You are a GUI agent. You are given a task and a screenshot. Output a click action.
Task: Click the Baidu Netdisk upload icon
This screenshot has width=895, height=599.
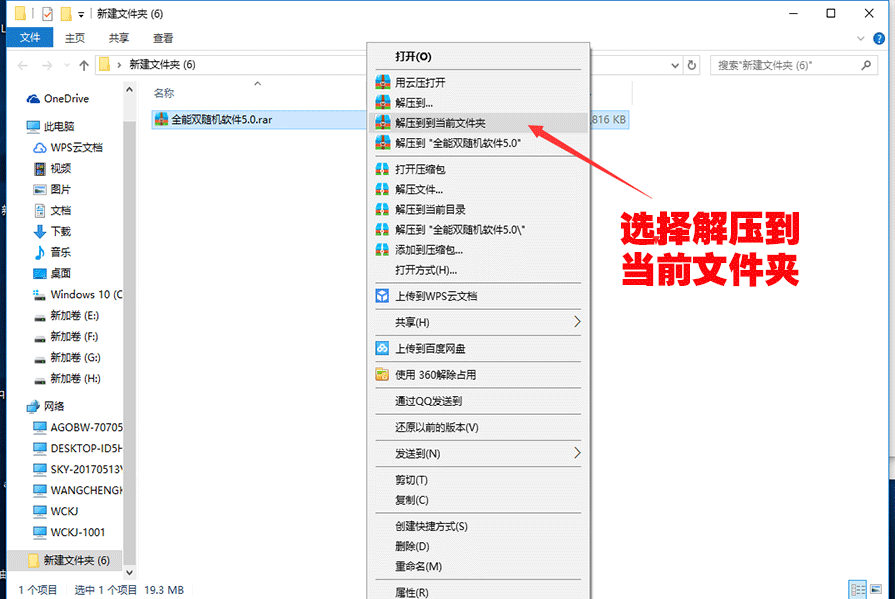pyautogui.click(x=382, y=349)
